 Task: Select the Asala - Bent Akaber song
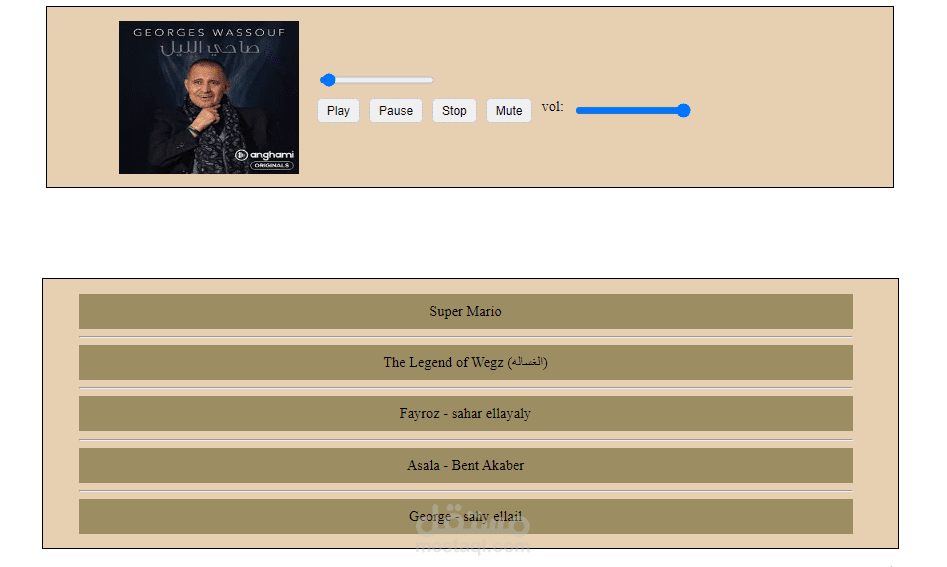tap(466, 466)
